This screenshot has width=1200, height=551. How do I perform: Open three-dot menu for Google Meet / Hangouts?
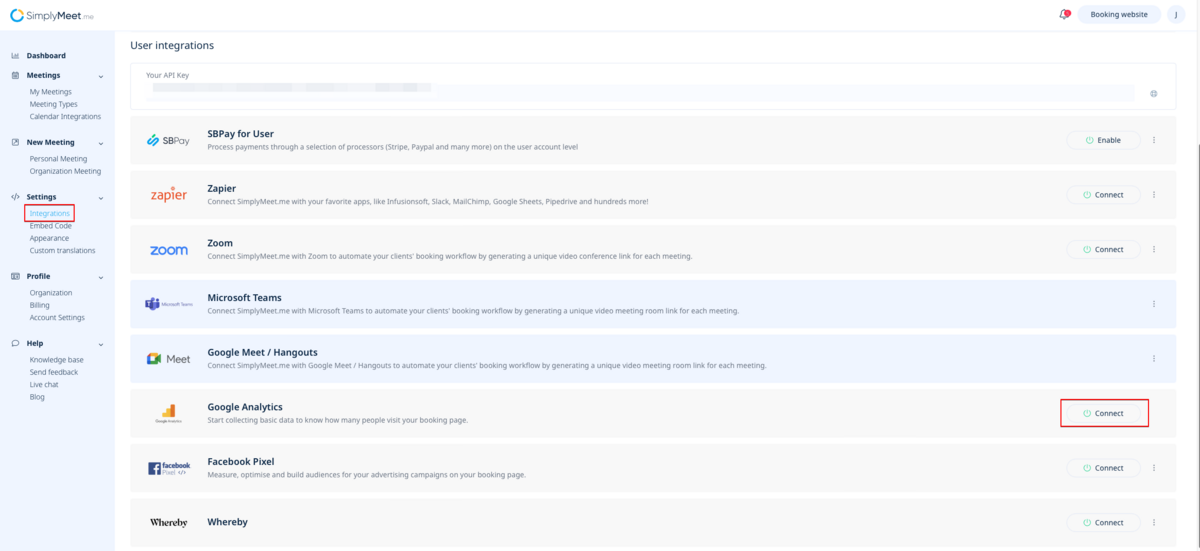pos(1154,359)
